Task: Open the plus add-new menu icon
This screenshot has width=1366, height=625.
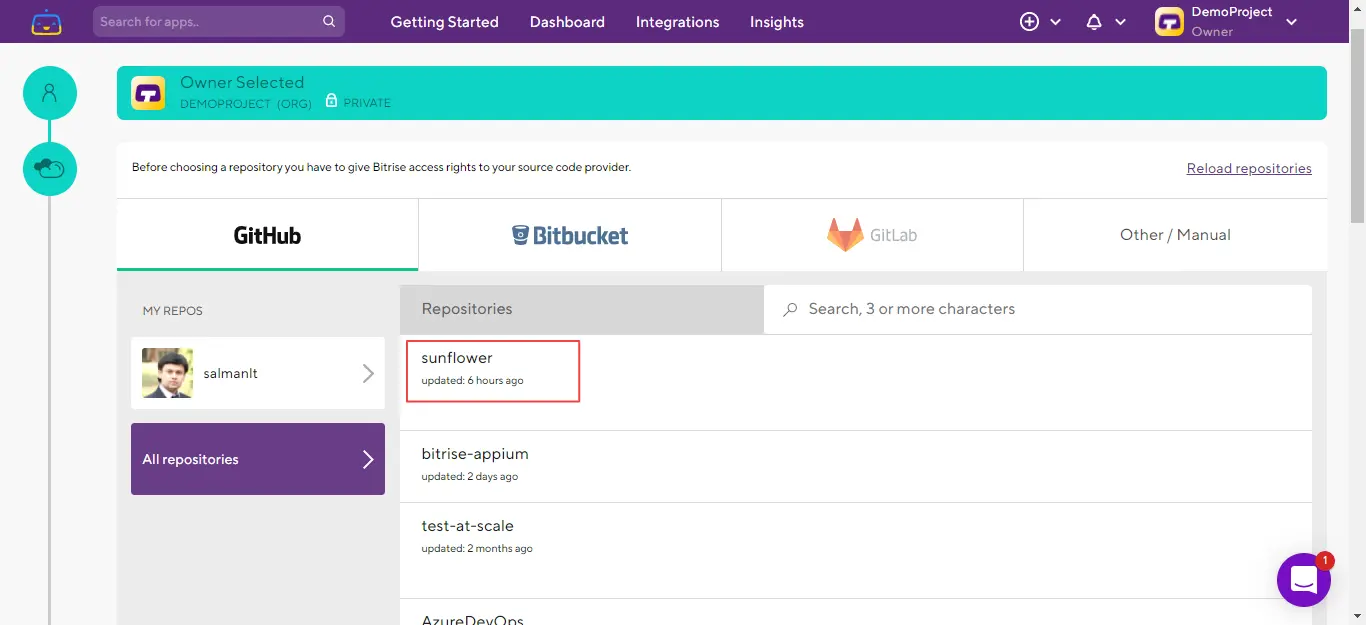Action: tap(1029, 22)
